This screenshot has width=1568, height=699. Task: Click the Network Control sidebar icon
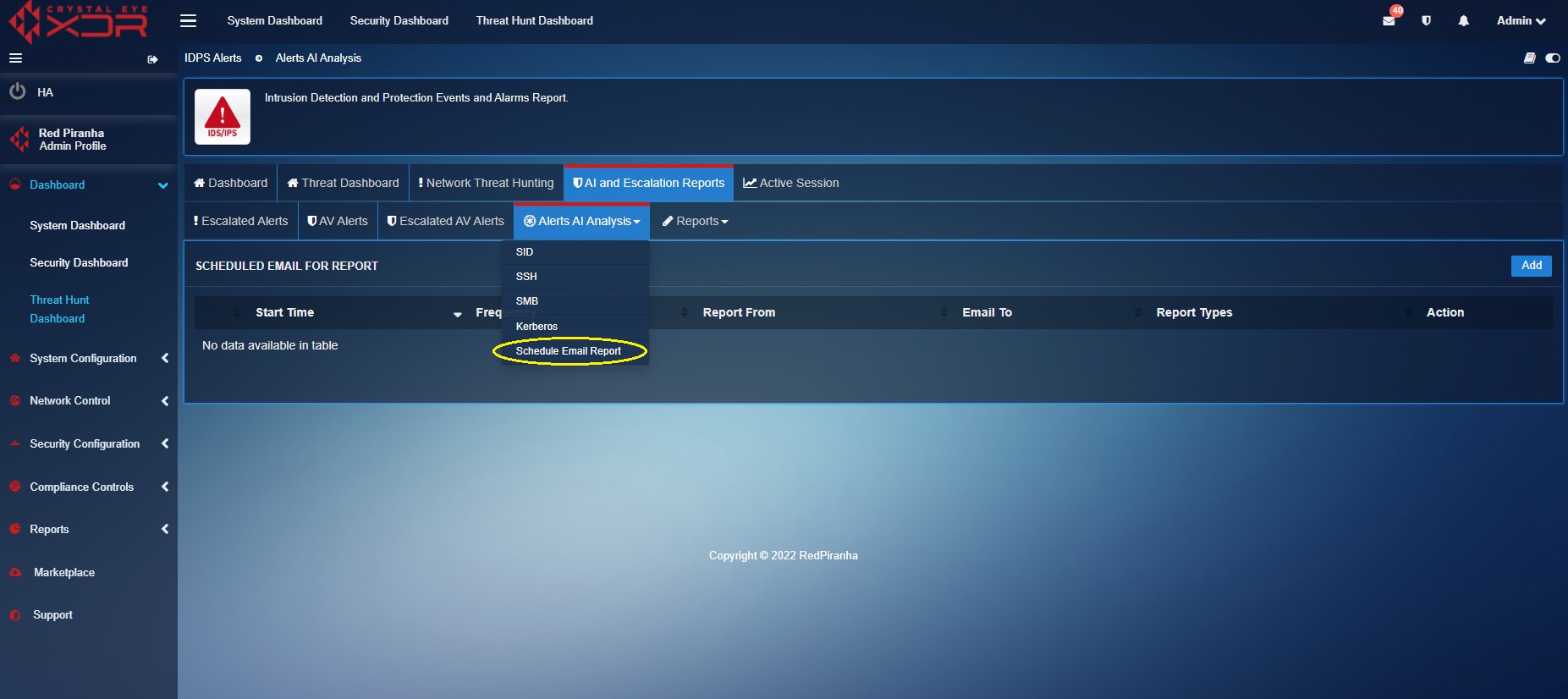[15, 401]
